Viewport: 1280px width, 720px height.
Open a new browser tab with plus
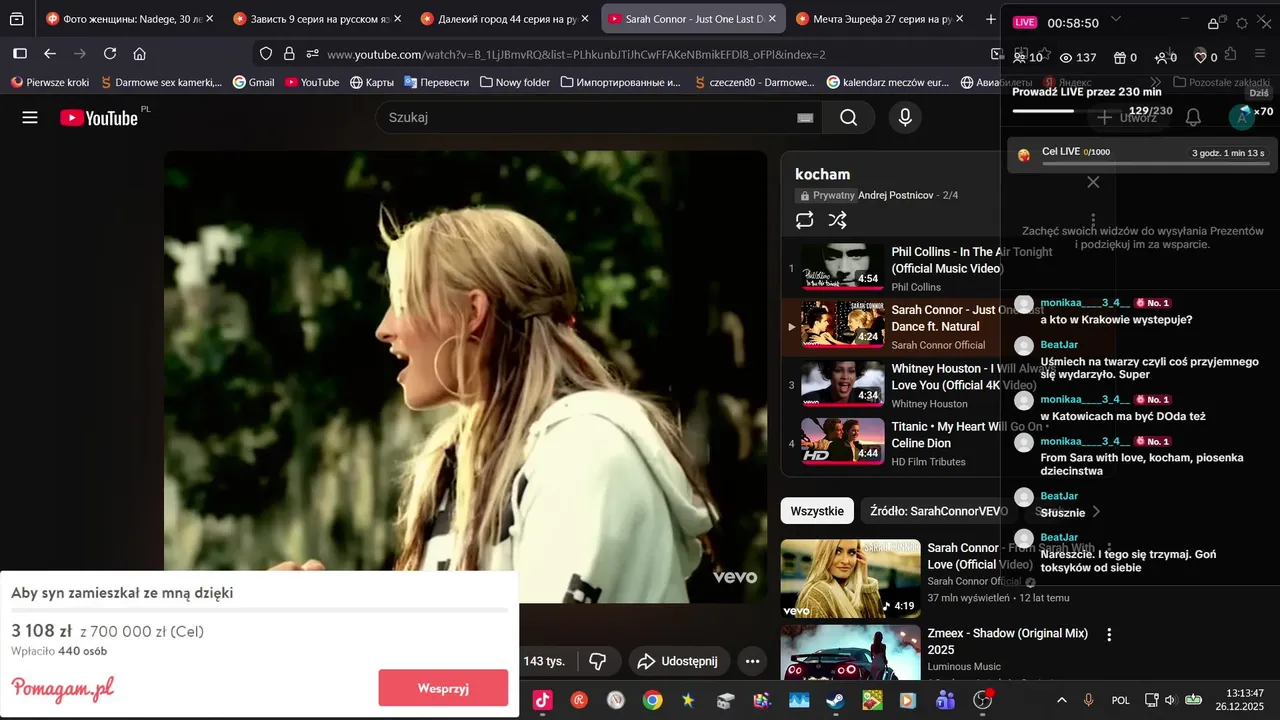tap(990, 19)
